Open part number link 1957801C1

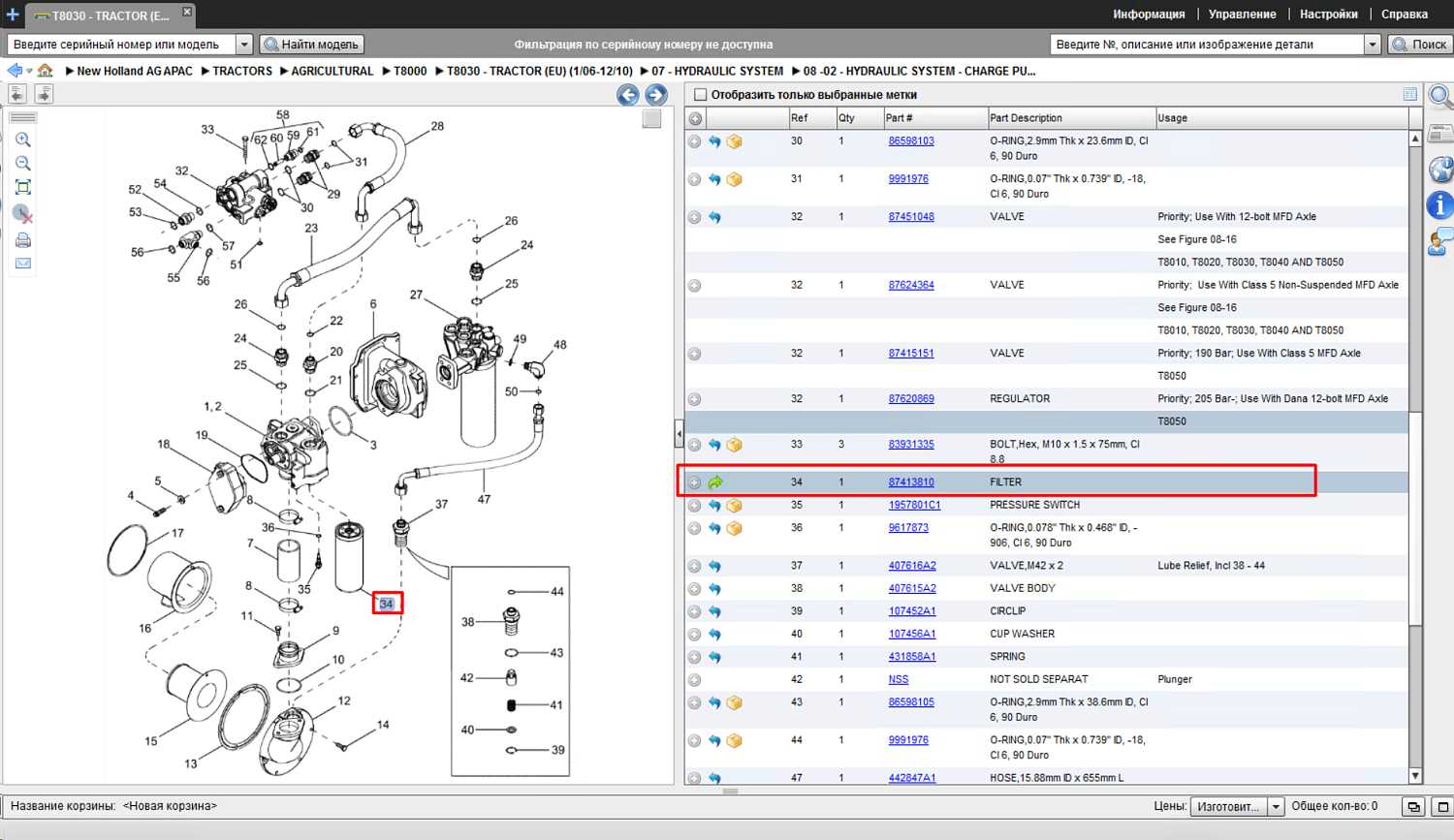pos(914,506)
